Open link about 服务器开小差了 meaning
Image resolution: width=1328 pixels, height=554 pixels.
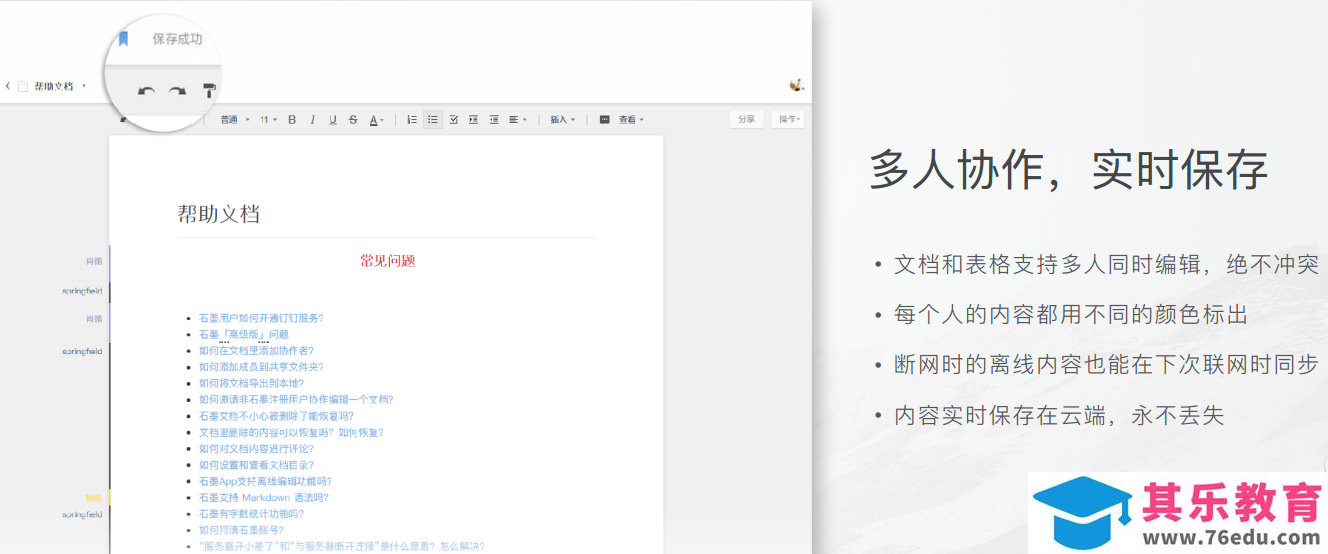coord(341,546)
